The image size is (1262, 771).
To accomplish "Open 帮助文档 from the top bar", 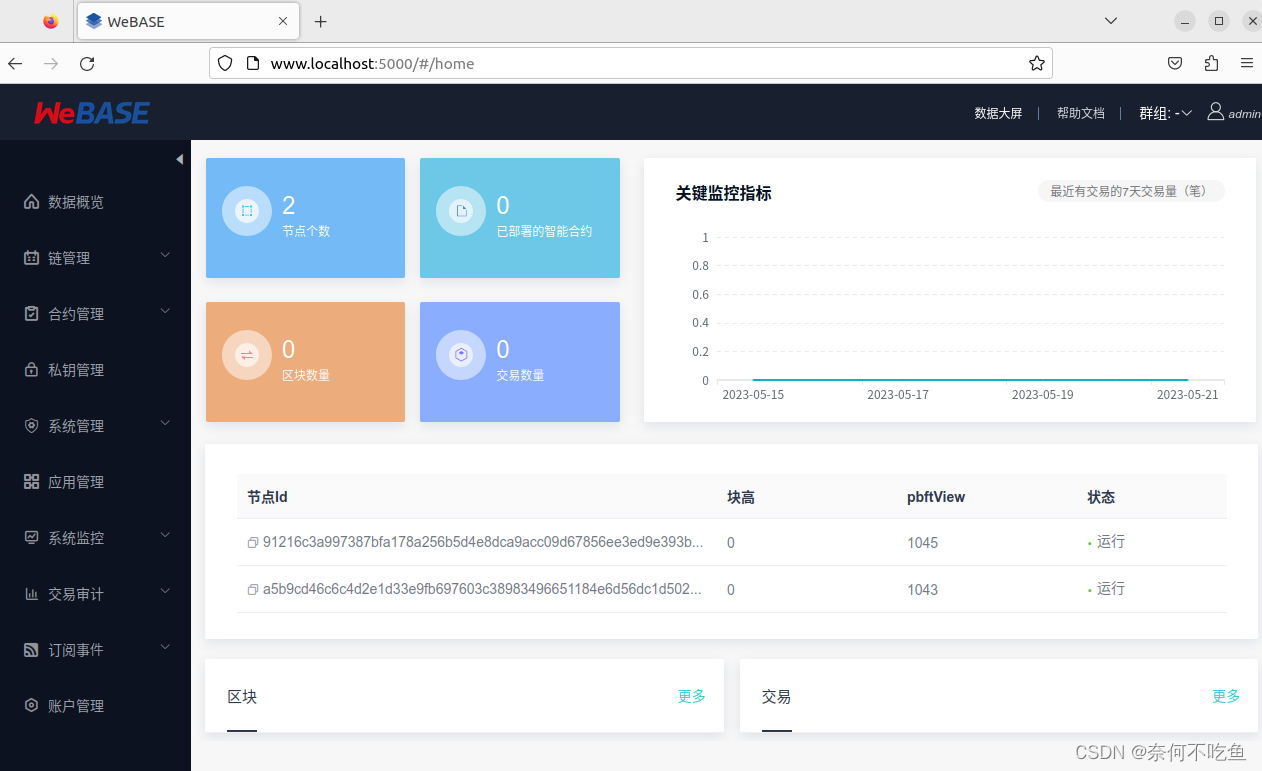I will pyautogui.click(x=1080, y=113).
